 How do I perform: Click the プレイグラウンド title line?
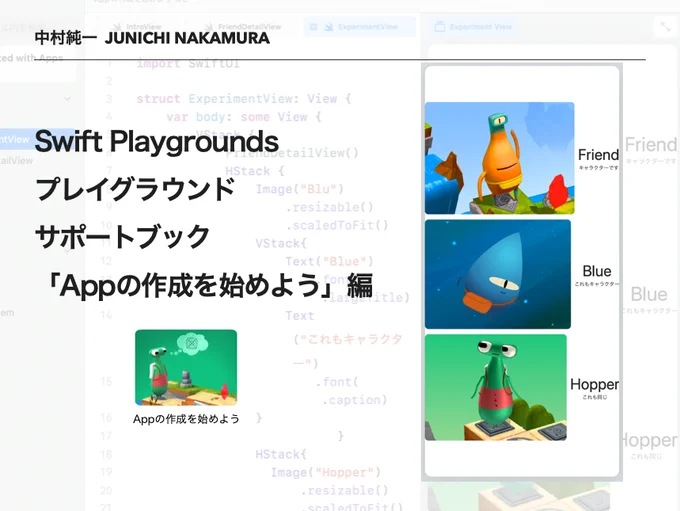point(135,189)
